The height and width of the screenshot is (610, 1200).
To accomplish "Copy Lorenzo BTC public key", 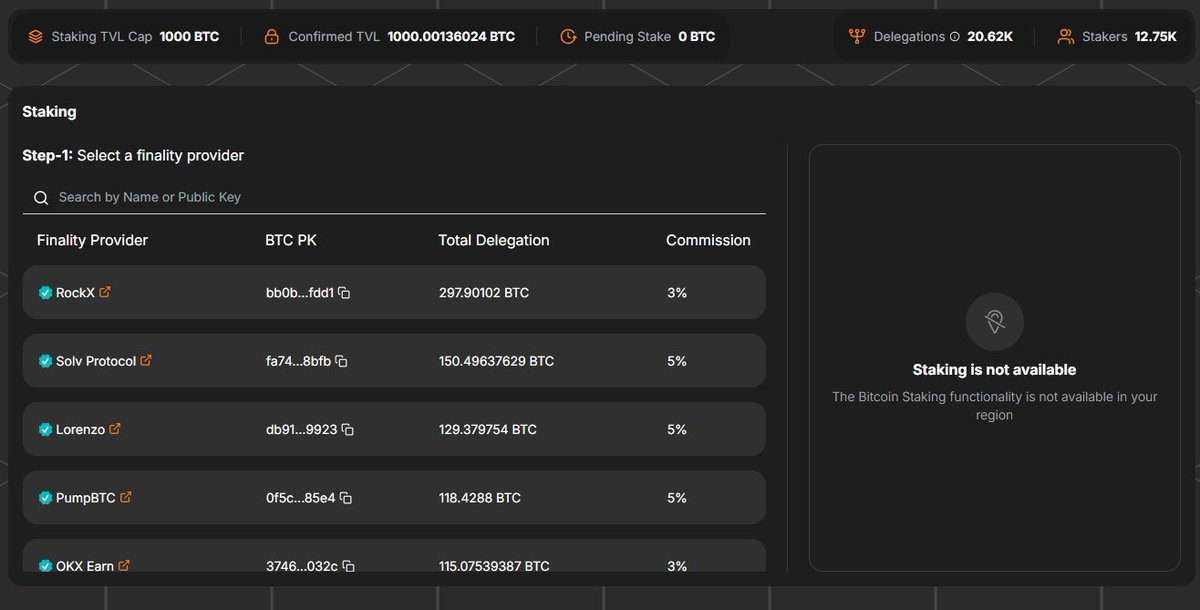I will click(x=348, y=429).
